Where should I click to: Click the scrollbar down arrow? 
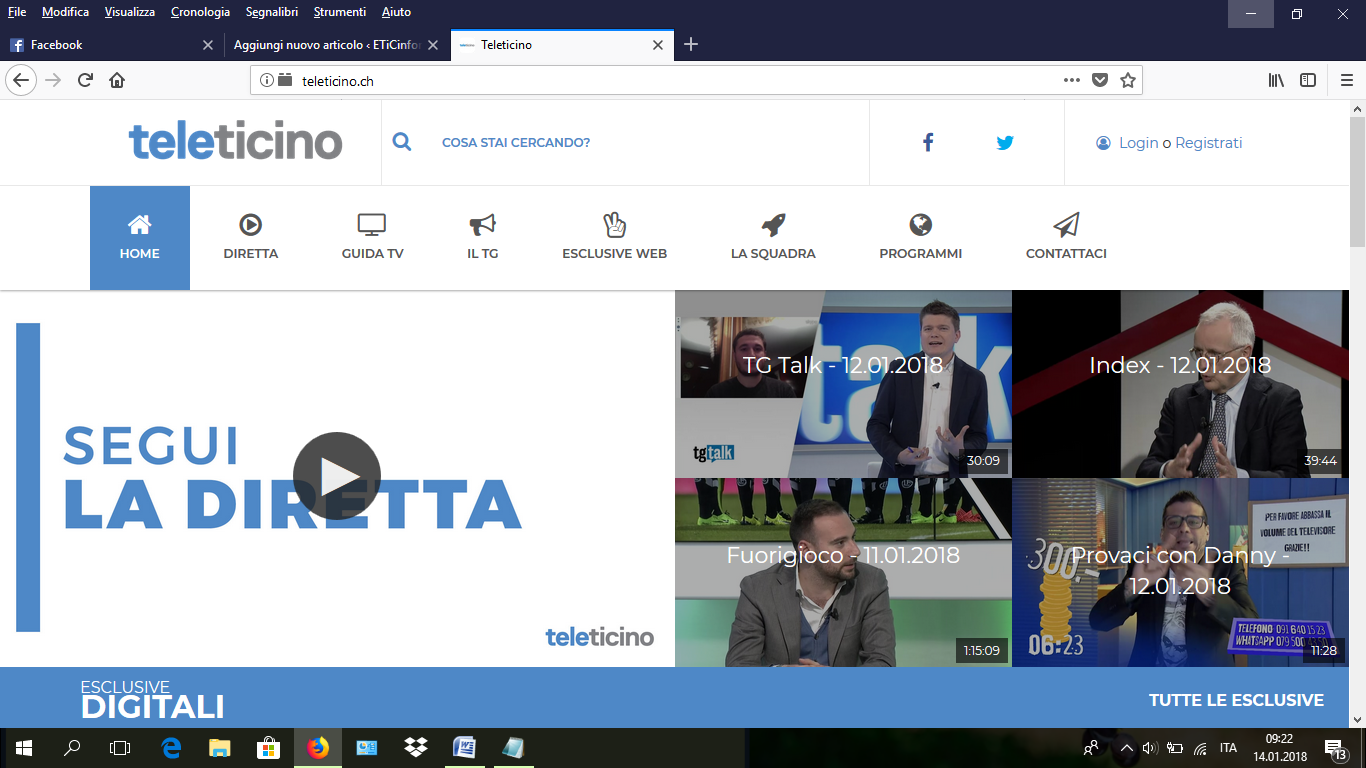click(1357, 719)
